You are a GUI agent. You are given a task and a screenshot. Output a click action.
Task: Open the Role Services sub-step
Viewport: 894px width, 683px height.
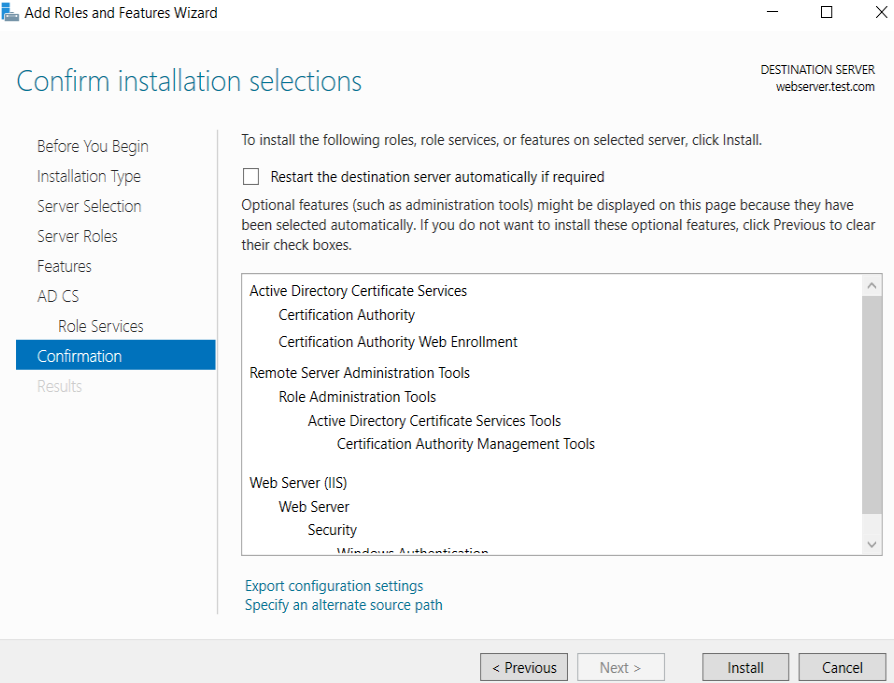pyautogui.click(x=100, y=326)
